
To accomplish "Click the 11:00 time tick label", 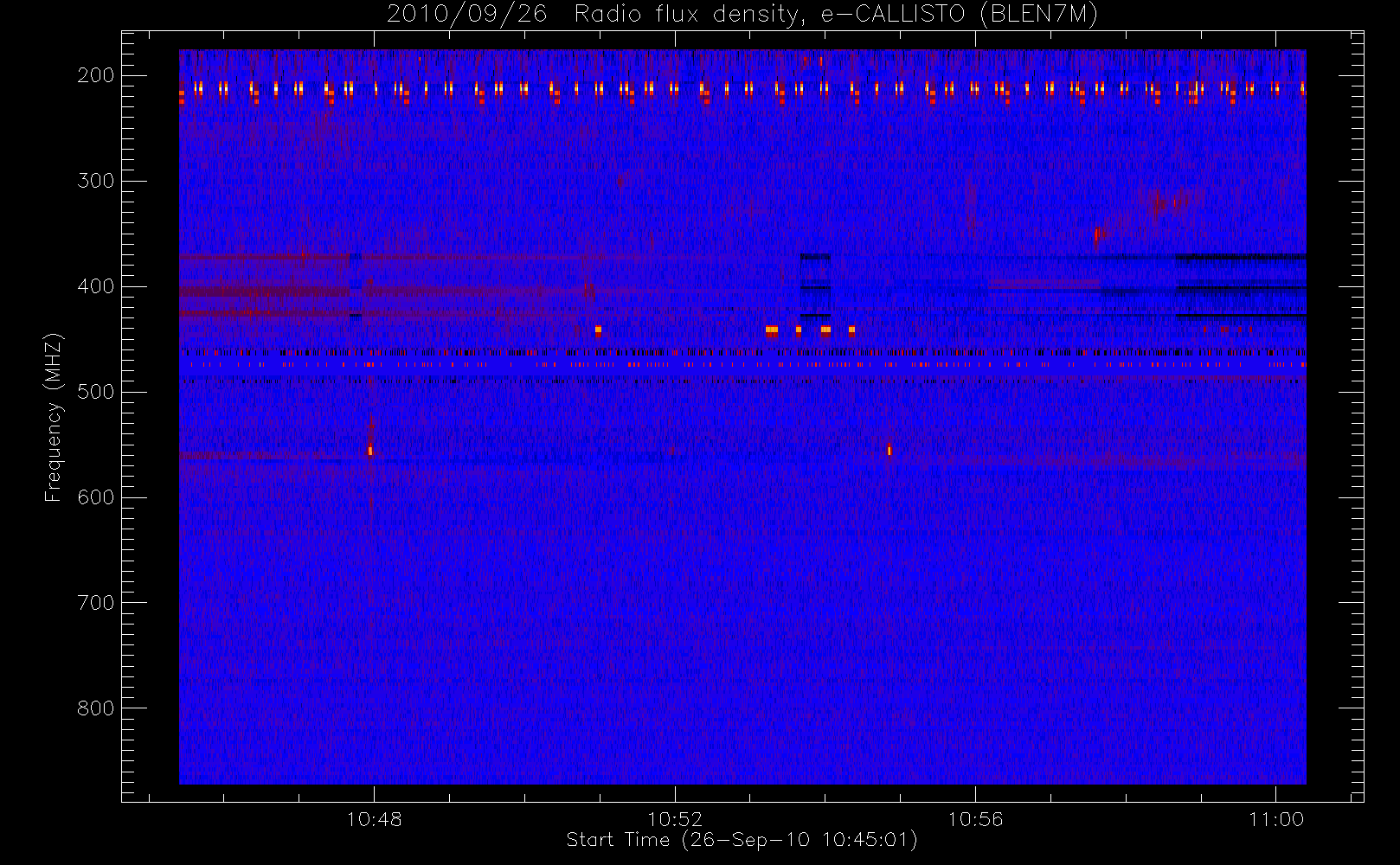I will point(1276,819).
